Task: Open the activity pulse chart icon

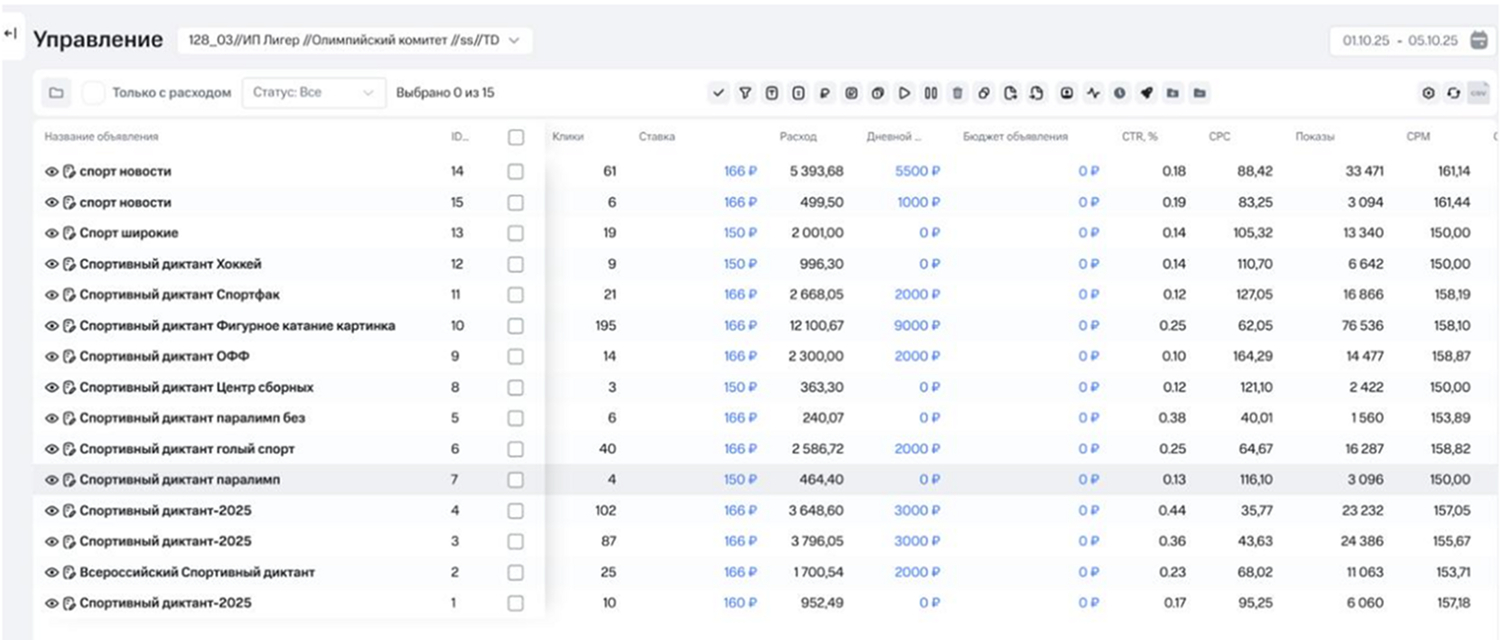Action: (1093, 93)
